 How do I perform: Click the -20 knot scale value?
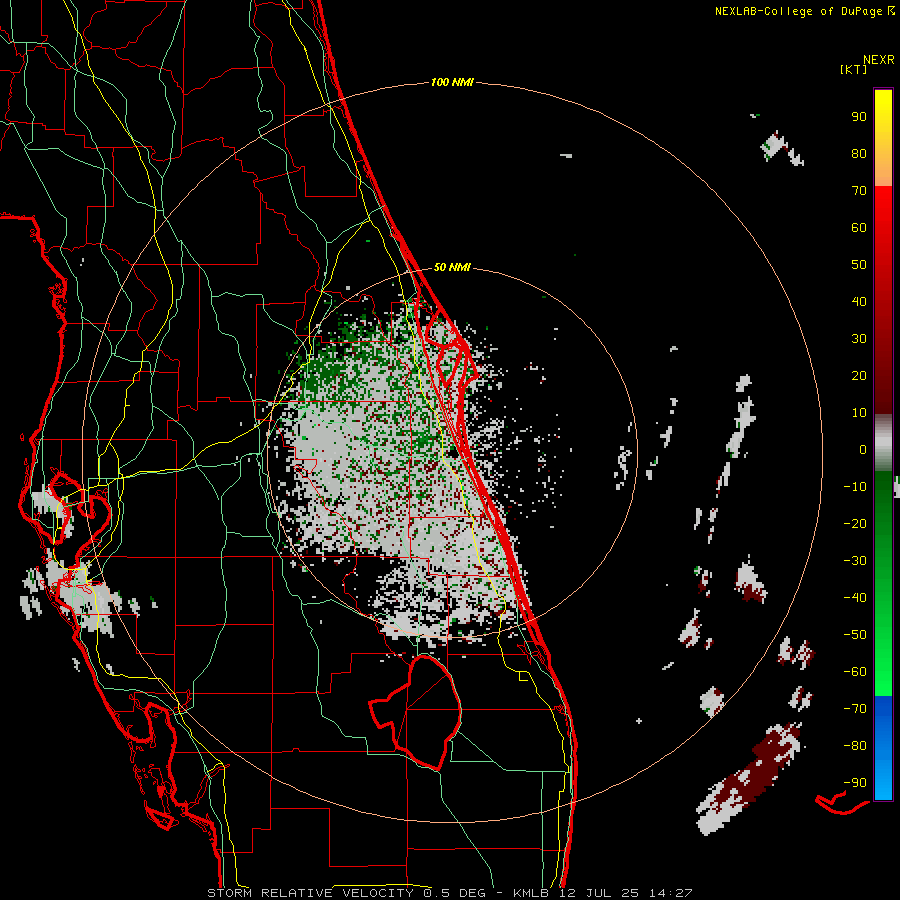click(x=855, y=524)
